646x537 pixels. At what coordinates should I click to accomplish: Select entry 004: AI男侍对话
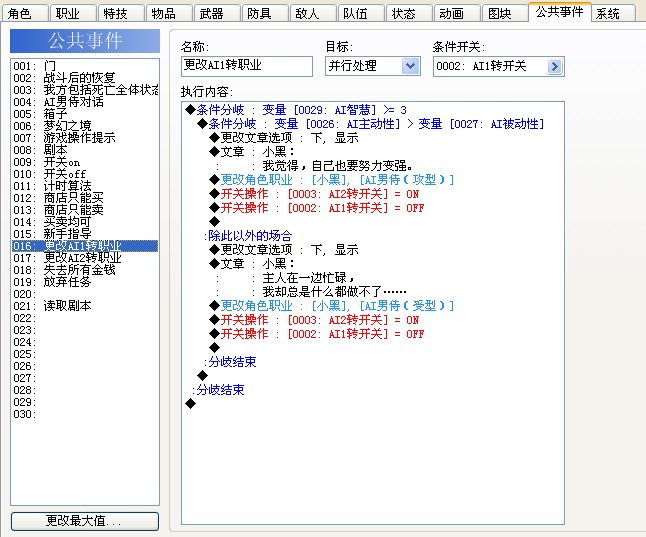pyautogui.click(x=84, y=102)
